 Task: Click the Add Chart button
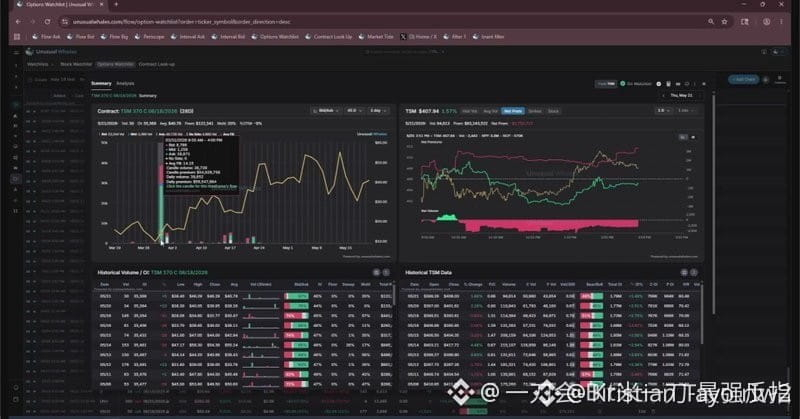tap(743, 80)
